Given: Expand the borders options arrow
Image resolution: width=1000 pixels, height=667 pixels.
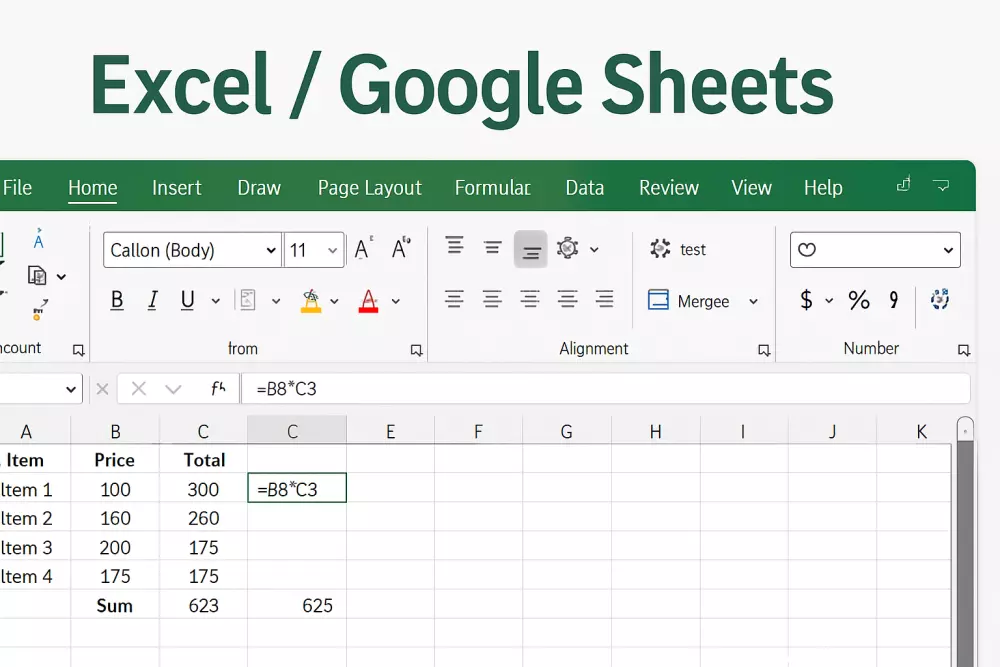Looking at the screenshot, I should tap(276, 301).
